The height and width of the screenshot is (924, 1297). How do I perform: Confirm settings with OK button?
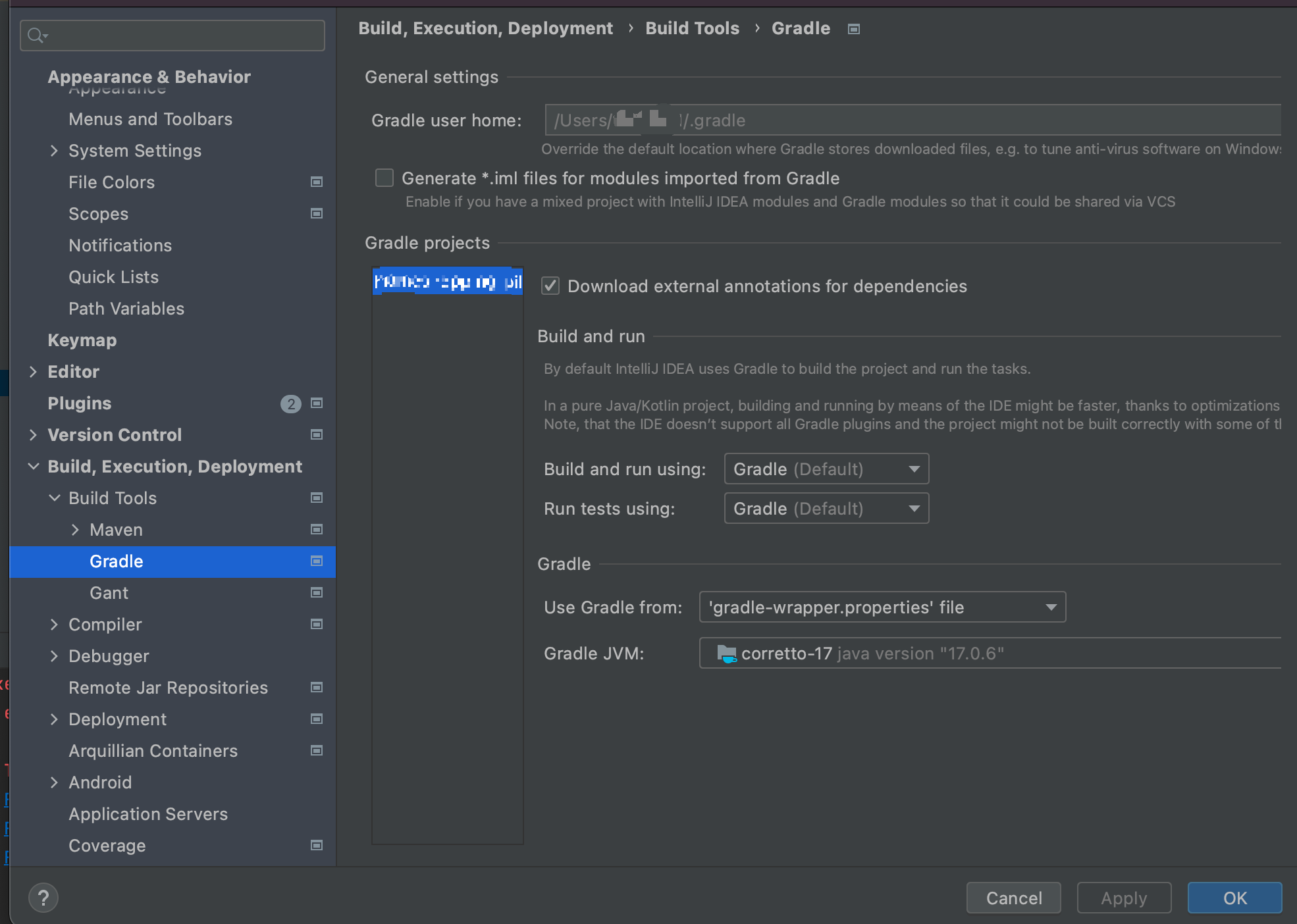point(1235,898)
